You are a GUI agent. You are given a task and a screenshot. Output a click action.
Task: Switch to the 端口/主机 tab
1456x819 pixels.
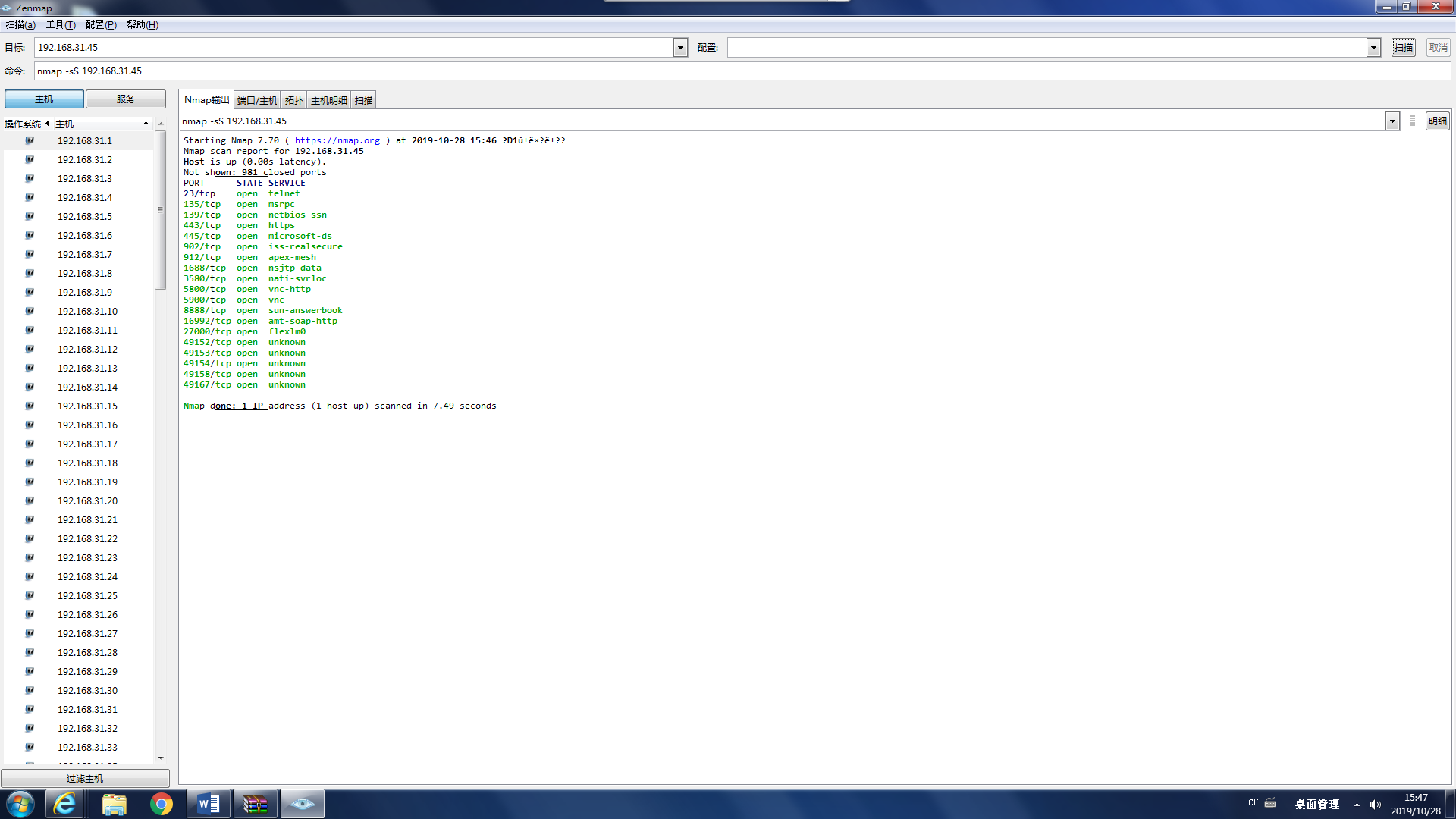(257, 100)
